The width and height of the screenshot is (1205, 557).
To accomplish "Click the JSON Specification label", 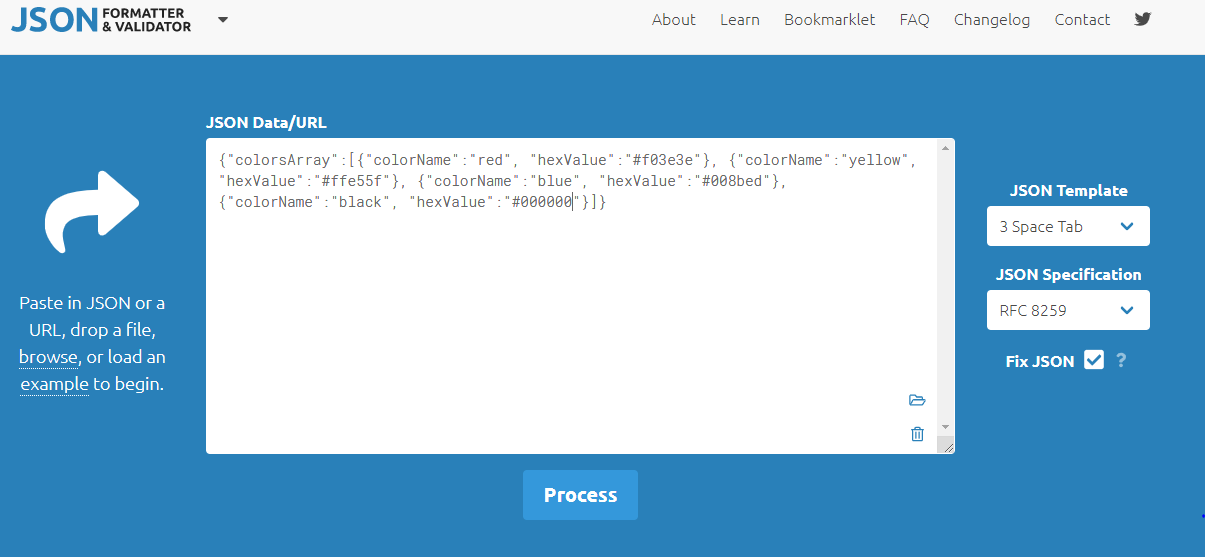I will pos(1069,274).
